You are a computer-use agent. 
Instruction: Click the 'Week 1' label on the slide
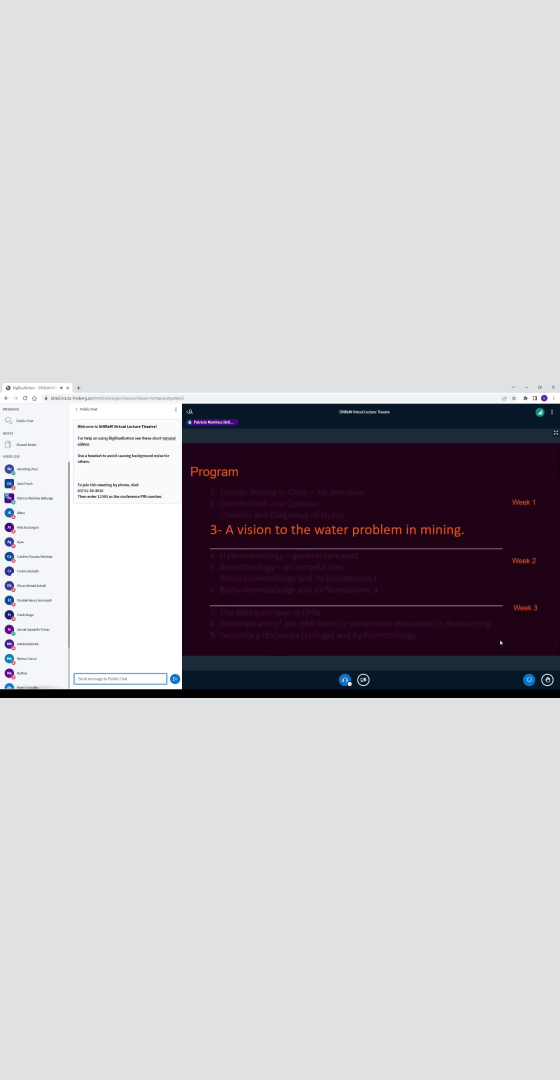[523, 502]
